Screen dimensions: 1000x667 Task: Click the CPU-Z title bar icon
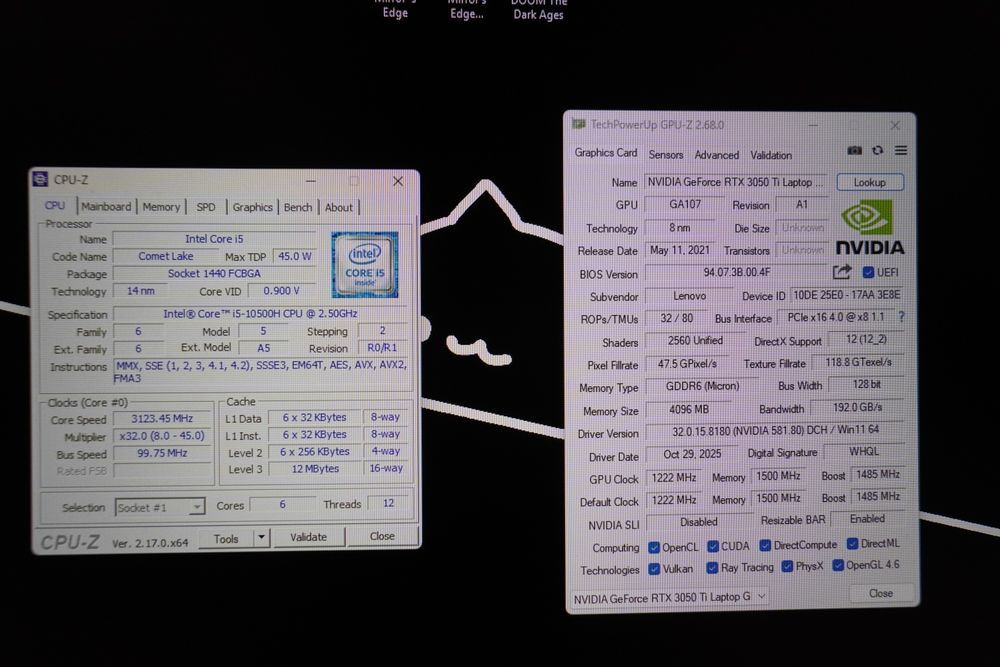point(40,179)
